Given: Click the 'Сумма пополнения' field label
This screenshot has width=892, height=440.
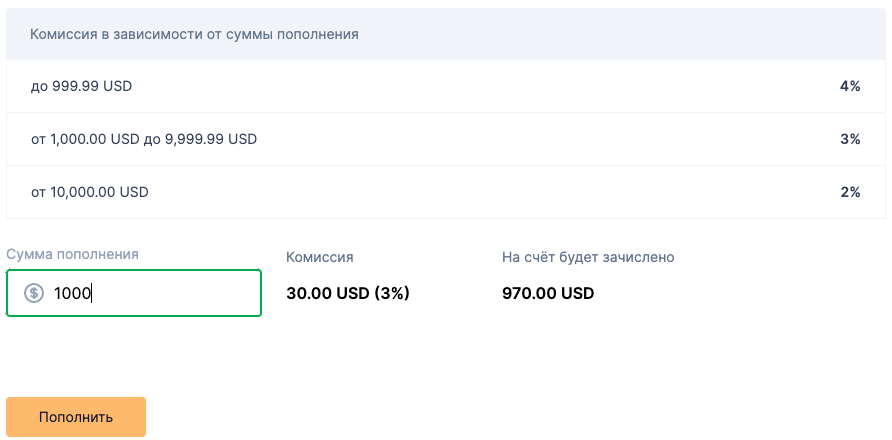Looking at the screenshot, I should pos(72,254).
